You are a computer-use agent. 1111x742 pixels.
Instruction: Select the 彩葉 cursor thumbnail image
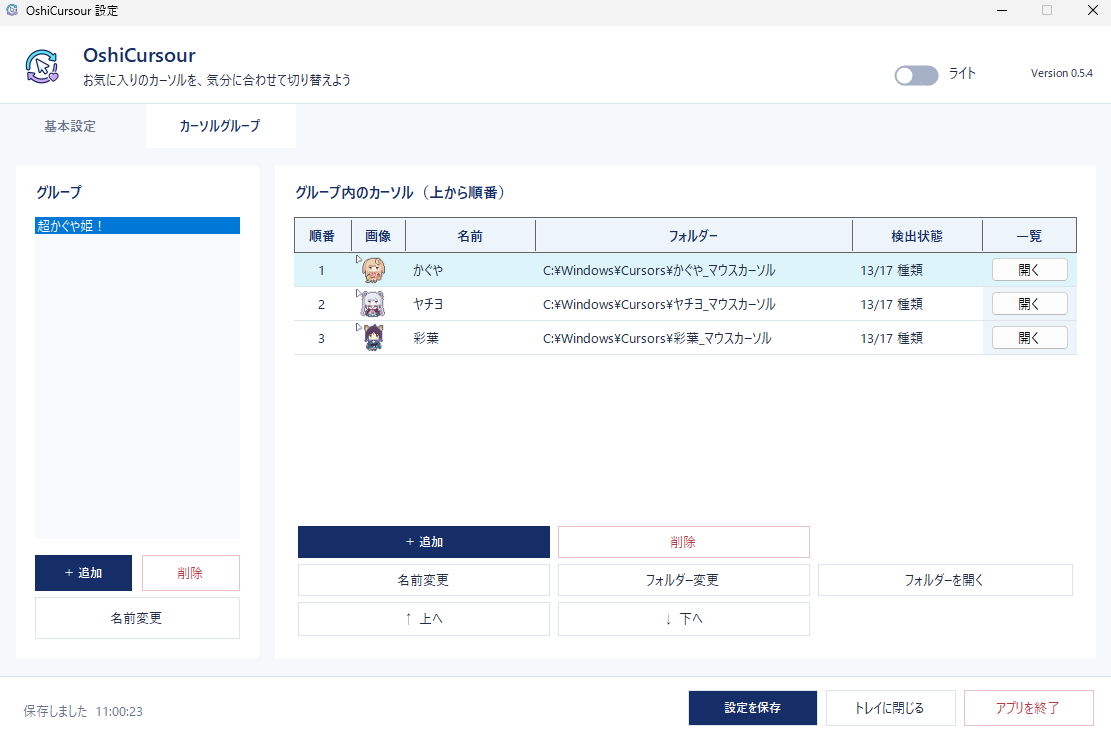tap(373, 338)
